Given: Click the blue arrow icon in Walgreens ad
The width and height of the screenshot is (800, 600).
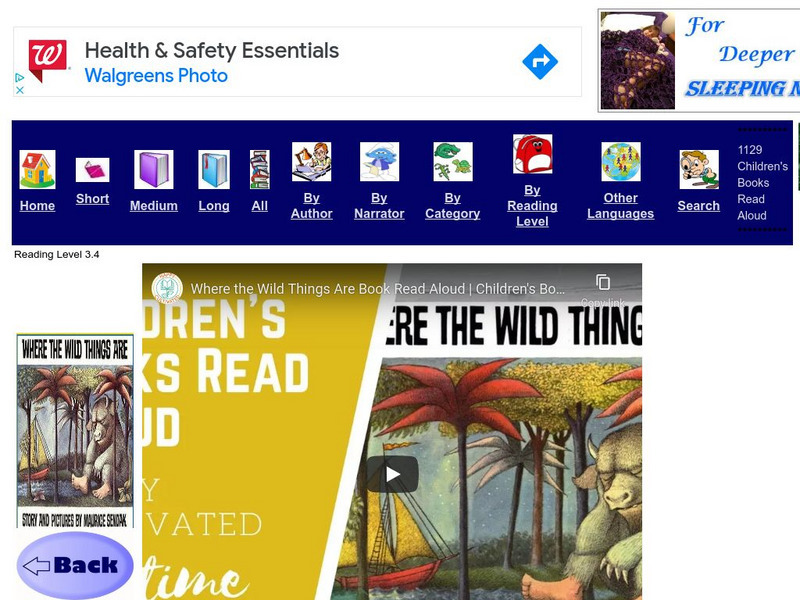Looking at the screenshot, I should [x=540, y=62].
